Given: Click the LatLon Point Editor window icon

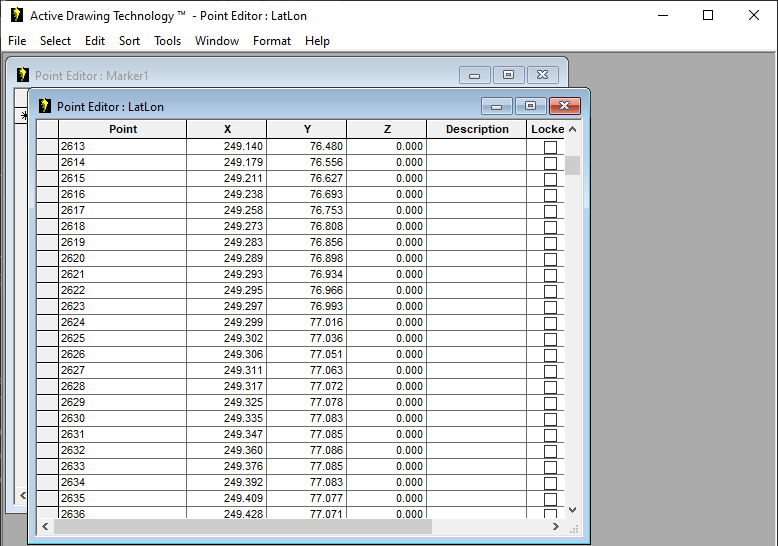Looking at the screenshot, I should click(45, 106).
